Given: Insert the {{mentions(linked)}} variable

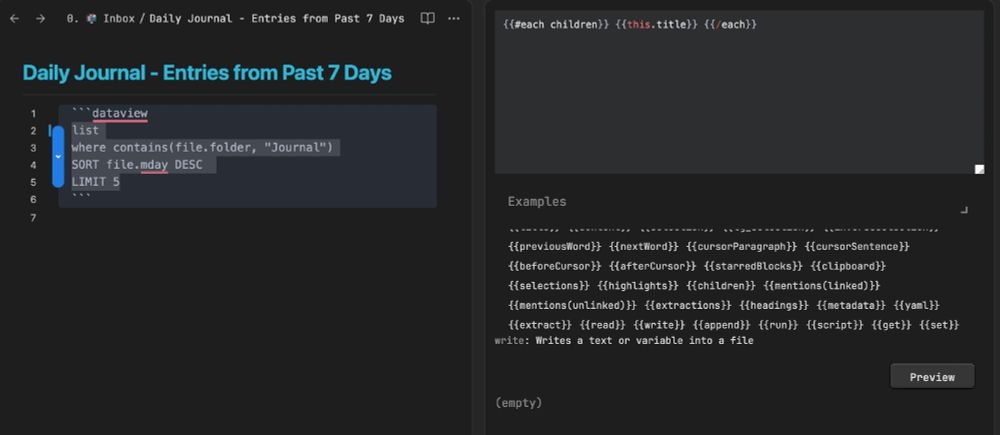Looking at the screenshot, I should click(x=821, y=285).
